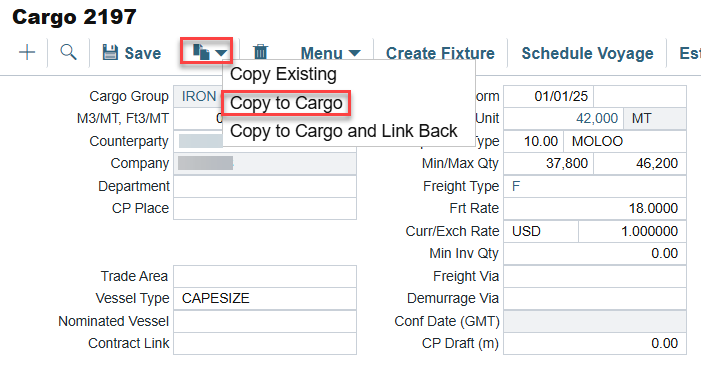Click the floppy disk Save icon
The height and width of the screenshot is (370, 701).
click(110, 52)
